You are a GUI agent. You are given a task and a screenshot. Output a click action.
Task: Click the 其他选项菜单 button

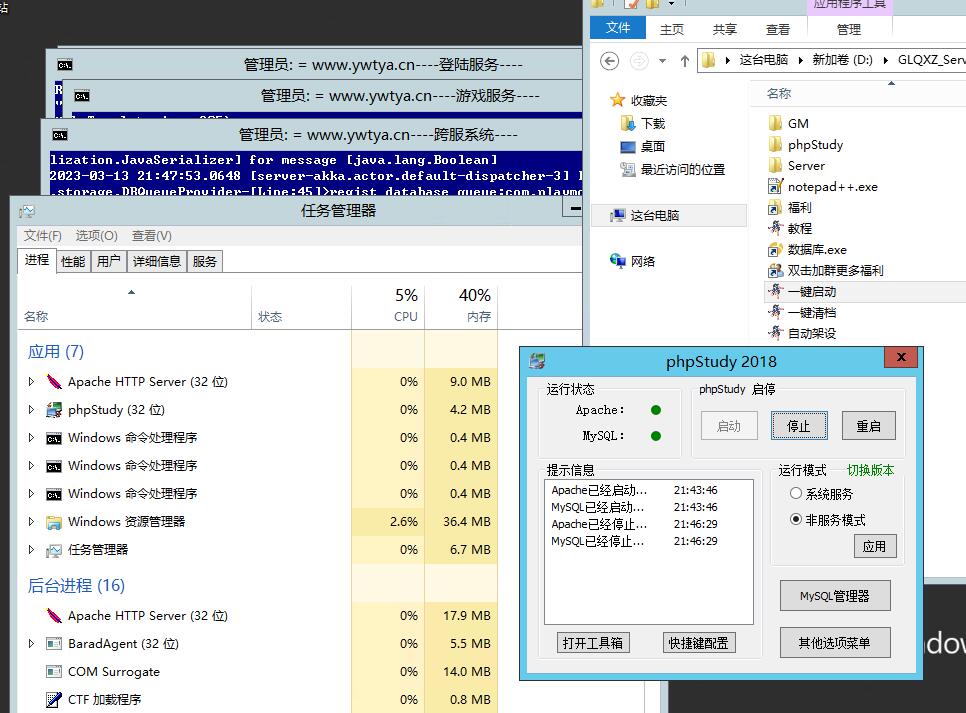point(835,643)
